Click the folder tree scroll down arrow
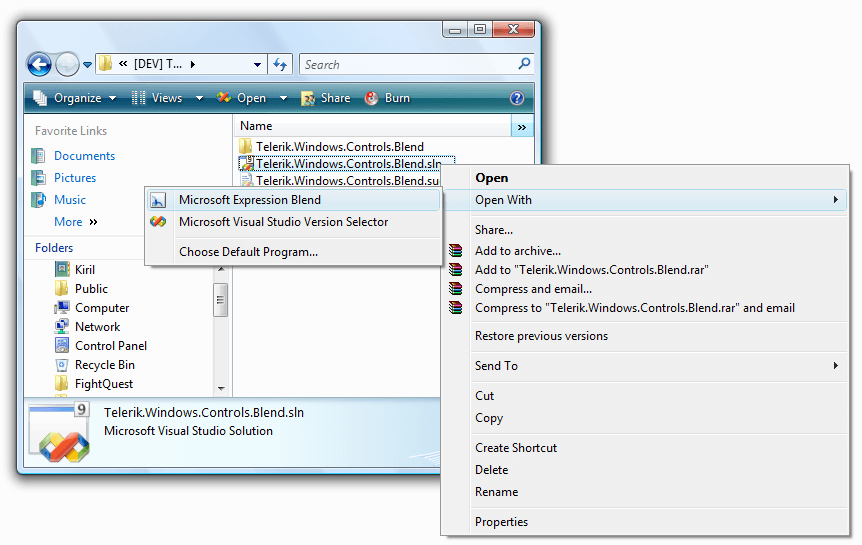This screenshot has width=862, height=545. point(221,388)
